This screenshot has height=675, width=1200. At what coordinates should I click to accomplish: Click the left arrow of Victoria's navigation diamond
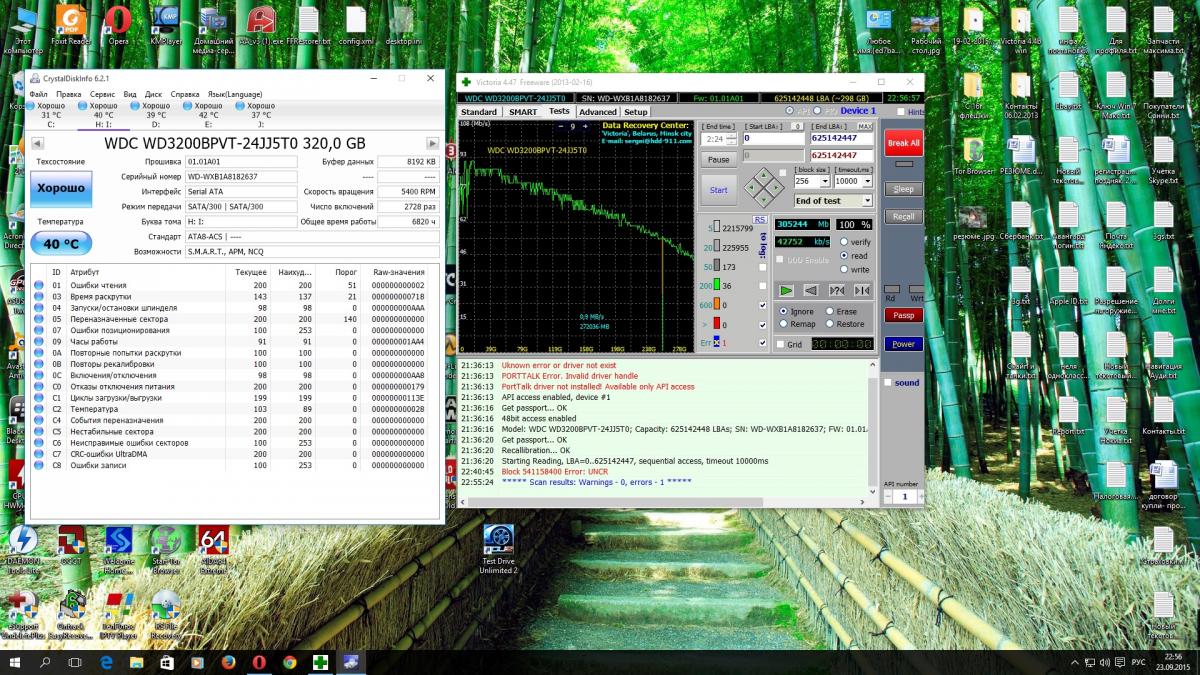click(750, 188)
